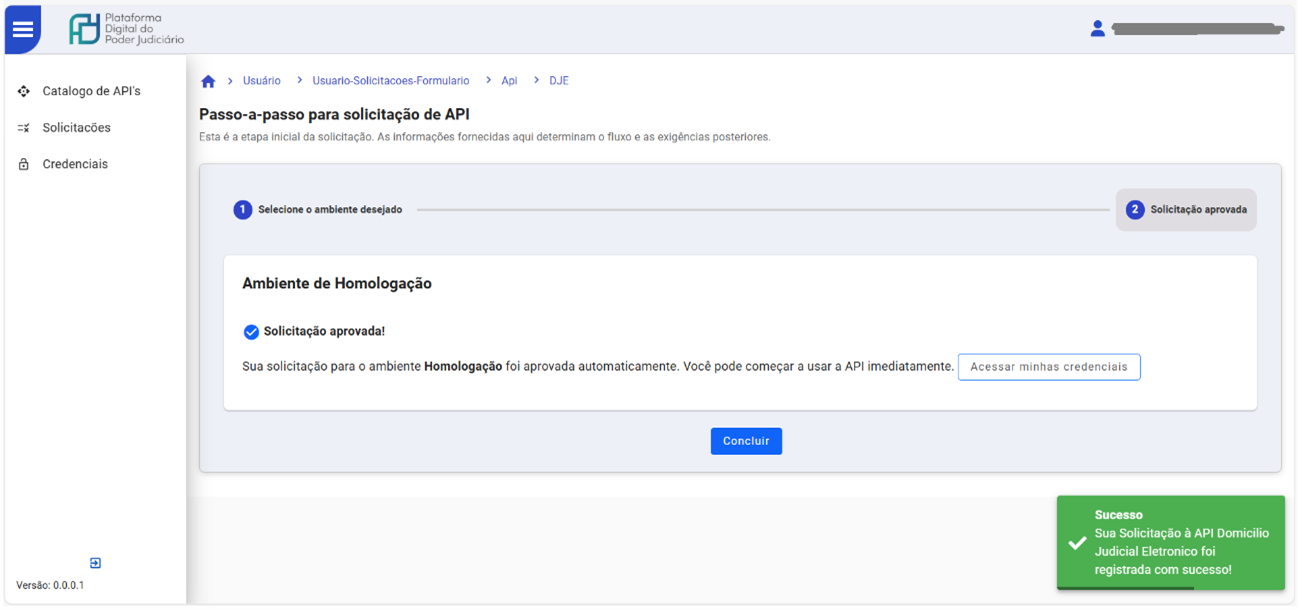Image resolution: width=1298 pixels, height=609 pixels.
Task: Open the Usuario-Solicitacoes-Formulario breadcrumb
Action: [x=391, y=80]
